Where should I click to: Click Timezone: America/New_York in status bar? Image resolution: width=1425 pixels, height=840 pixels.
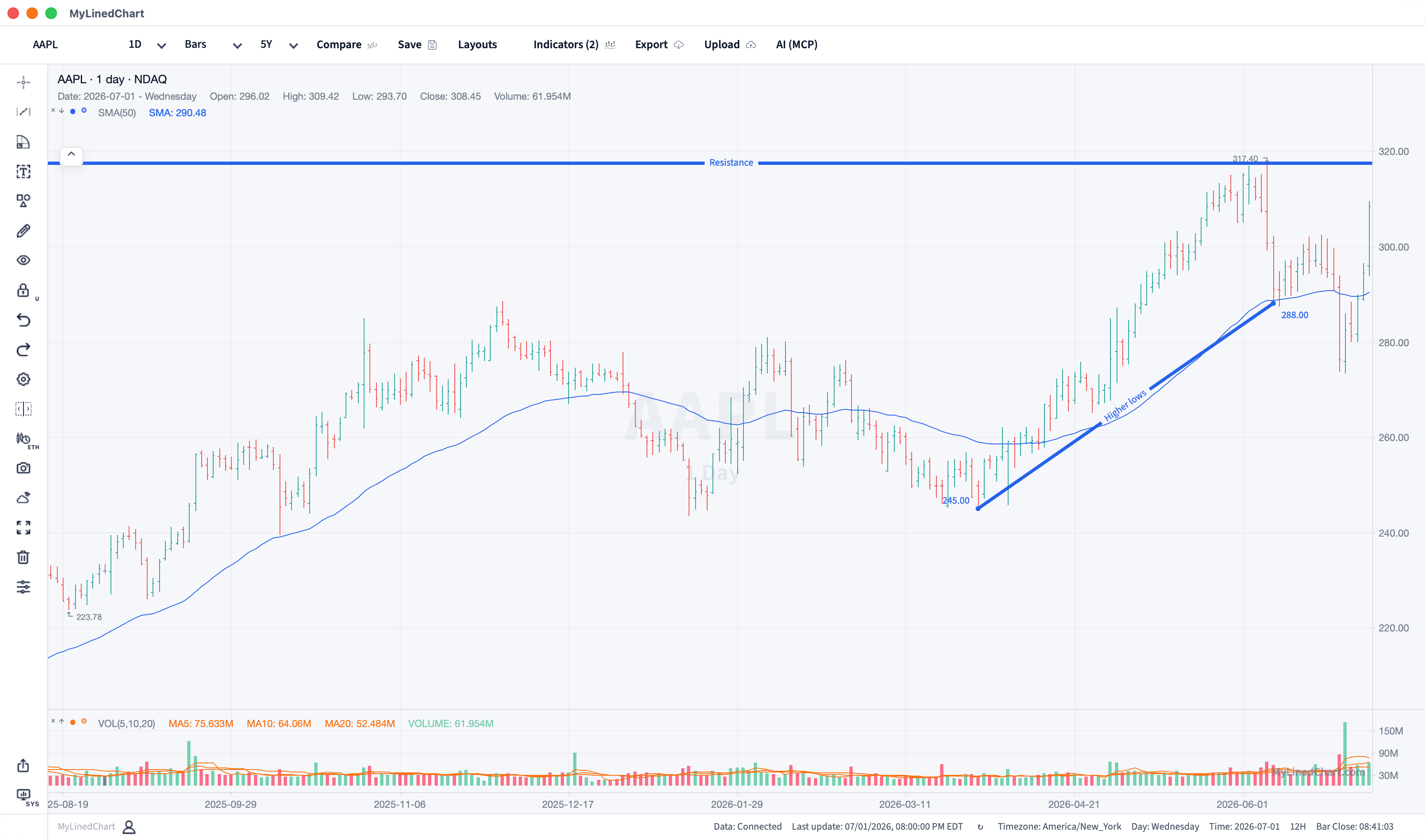1059,826
